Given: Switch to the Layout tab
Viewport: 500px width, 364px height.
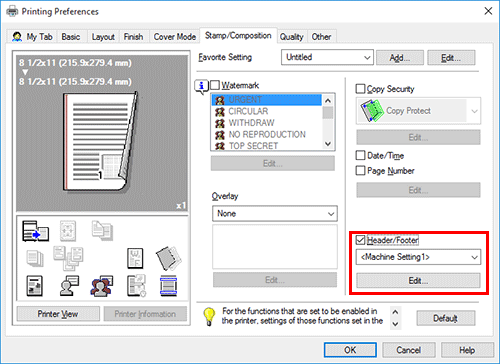Looking at the screenshot, I should coord(103,37).
